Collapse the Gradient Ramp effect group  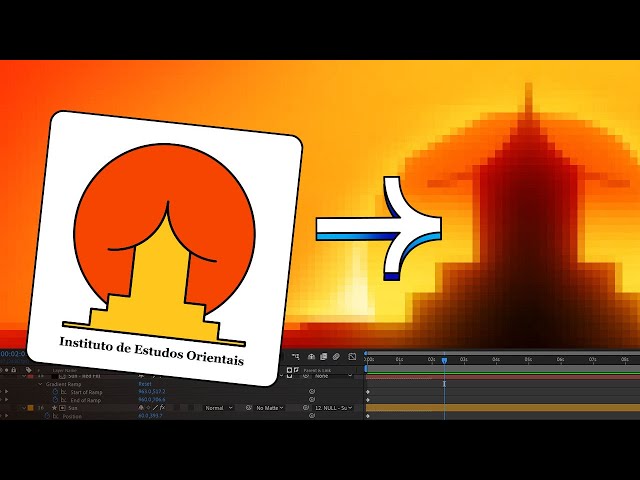40,384
